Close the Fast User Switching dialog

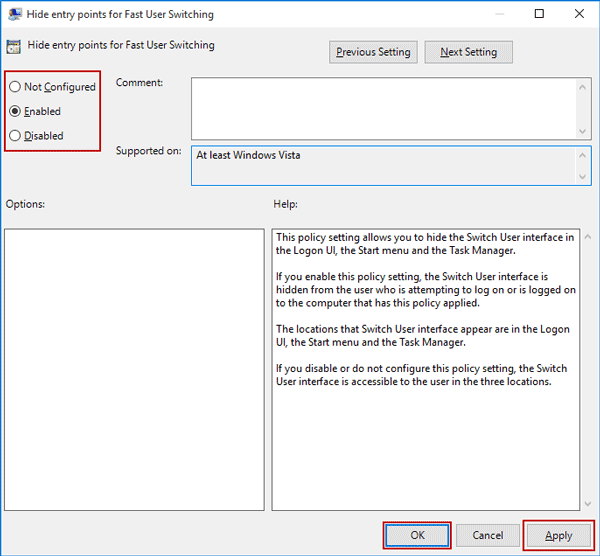tap(581, 14)
